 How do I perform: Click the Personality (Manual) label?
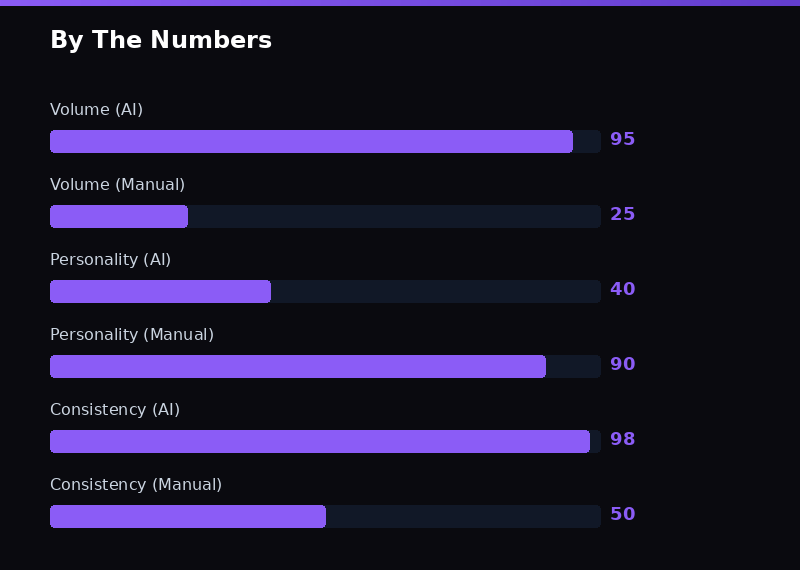[x=132, y=335]
